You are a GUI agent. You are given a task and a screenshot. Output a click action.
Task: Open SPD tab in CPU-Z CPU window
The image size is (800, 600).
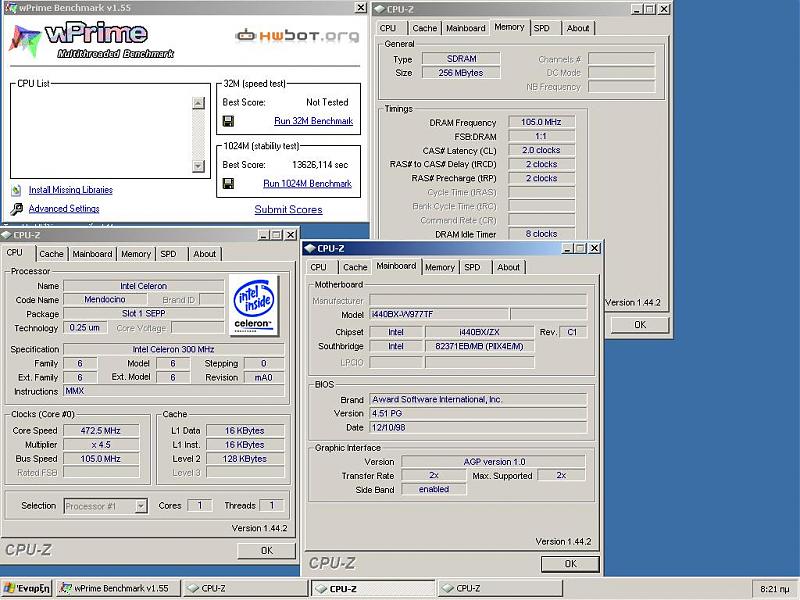[x=168, y=254]
